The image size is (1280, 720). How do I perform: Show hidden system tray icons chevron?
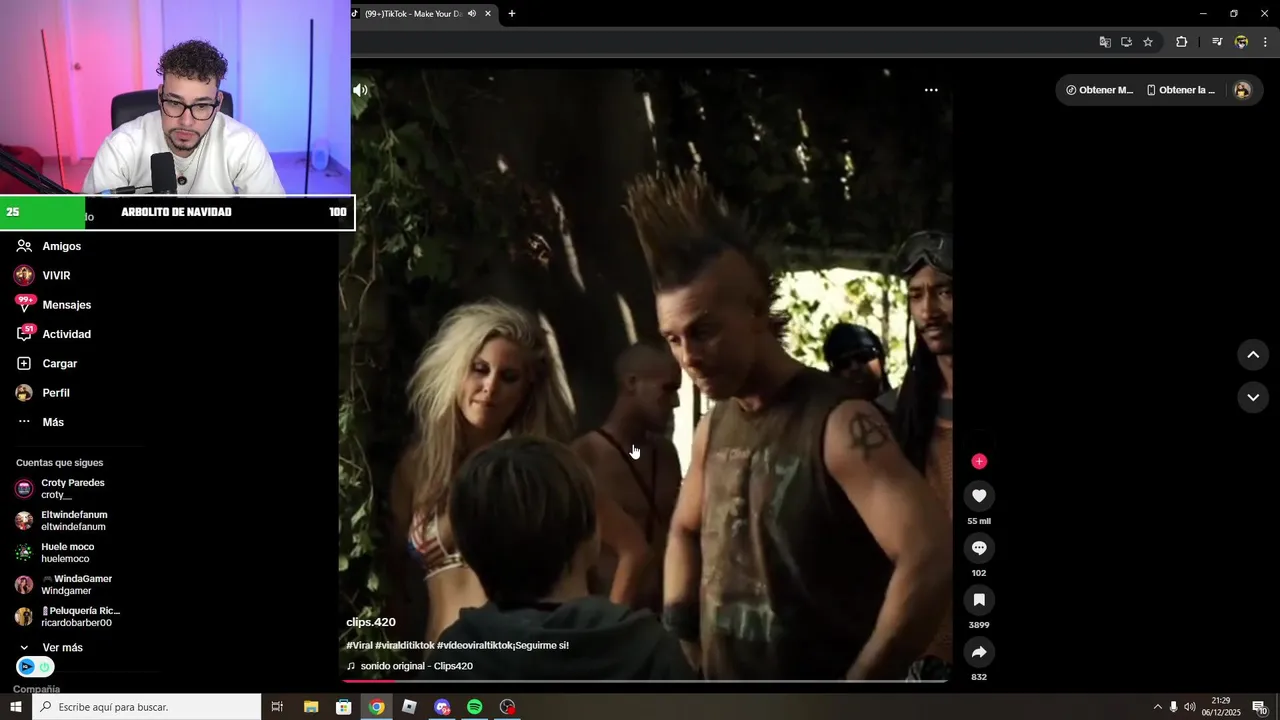point(1157,707)
